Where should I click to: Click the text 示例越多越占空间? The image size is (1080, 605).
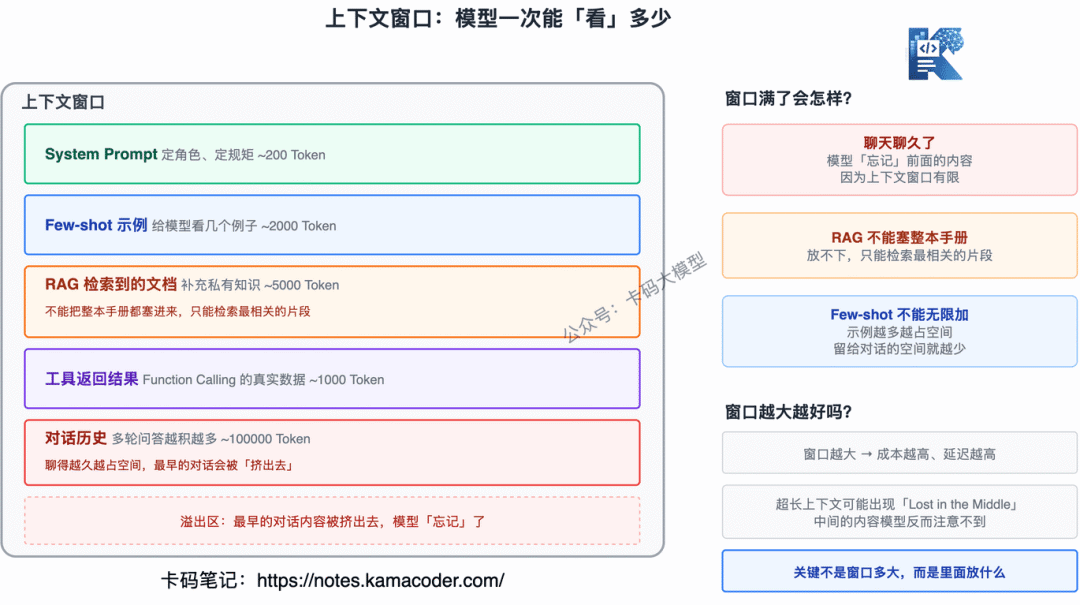click(x=900, y=331)
